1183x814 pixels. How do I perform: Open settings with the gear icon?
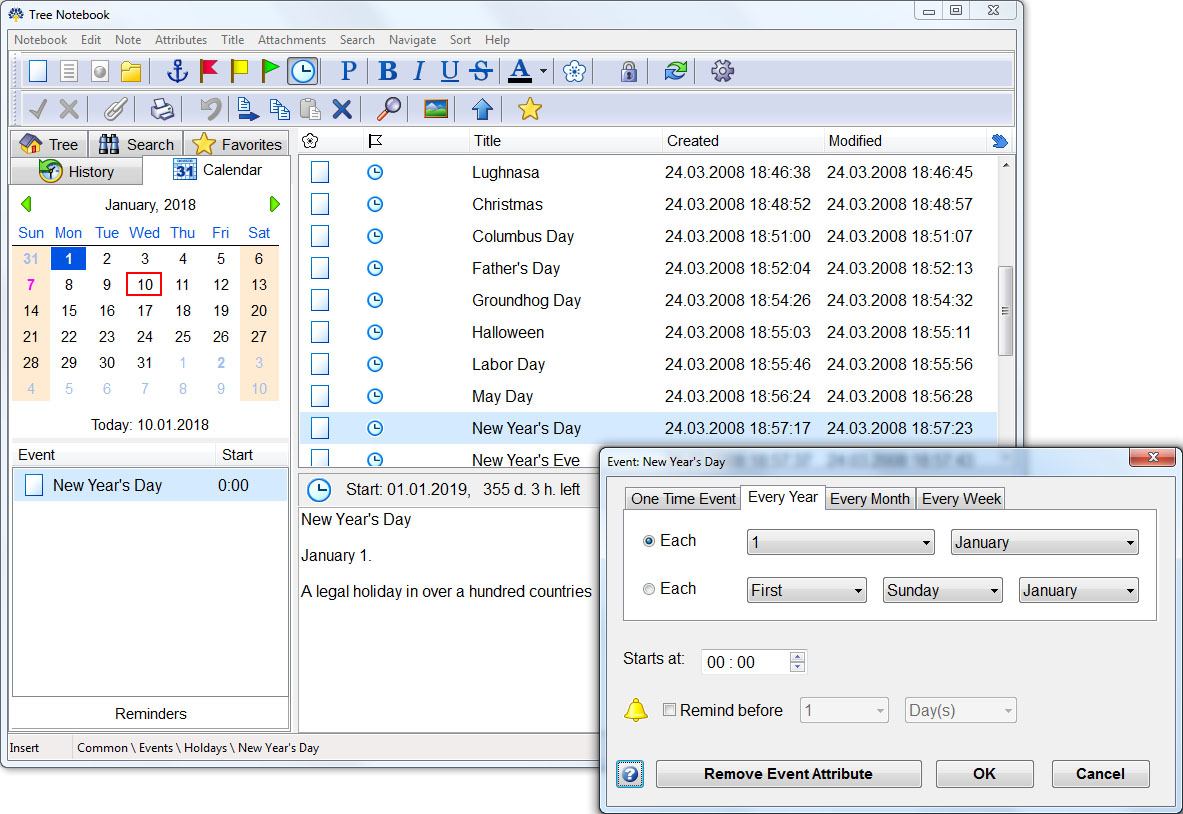point(722,71)
